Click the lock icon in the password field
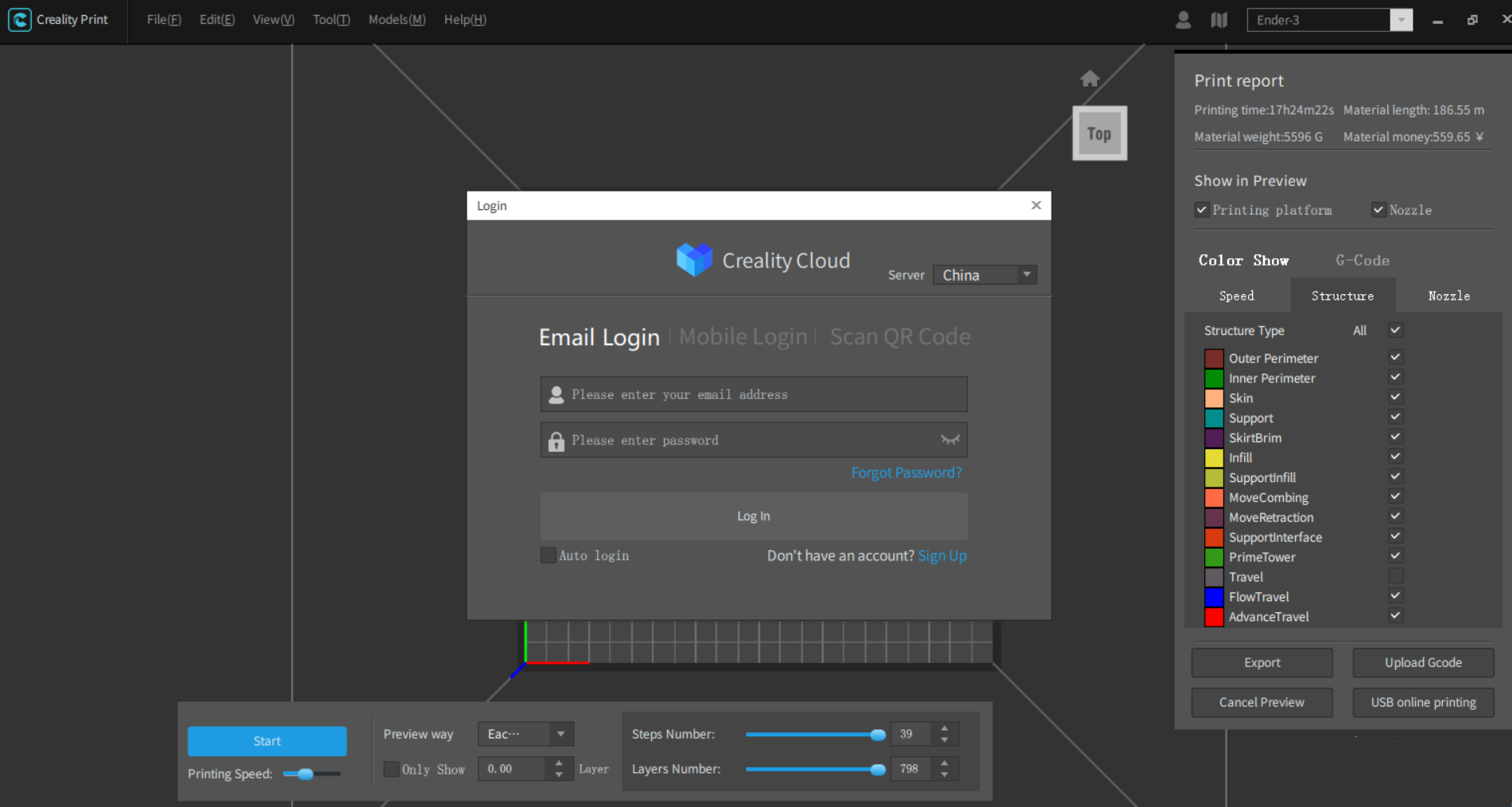1512x807 pixels. 556,440
